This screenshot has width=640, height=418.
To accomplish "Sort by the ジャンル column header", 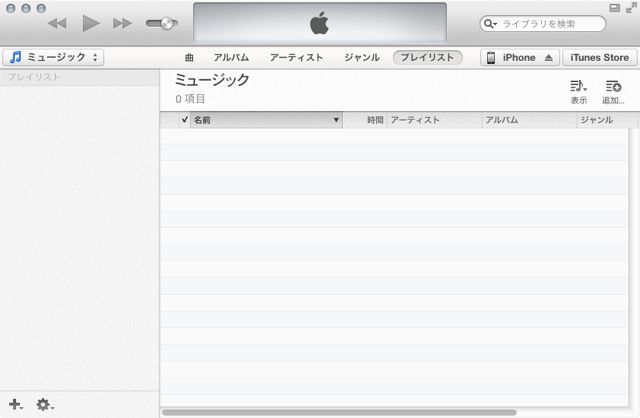I will point(607,120).
